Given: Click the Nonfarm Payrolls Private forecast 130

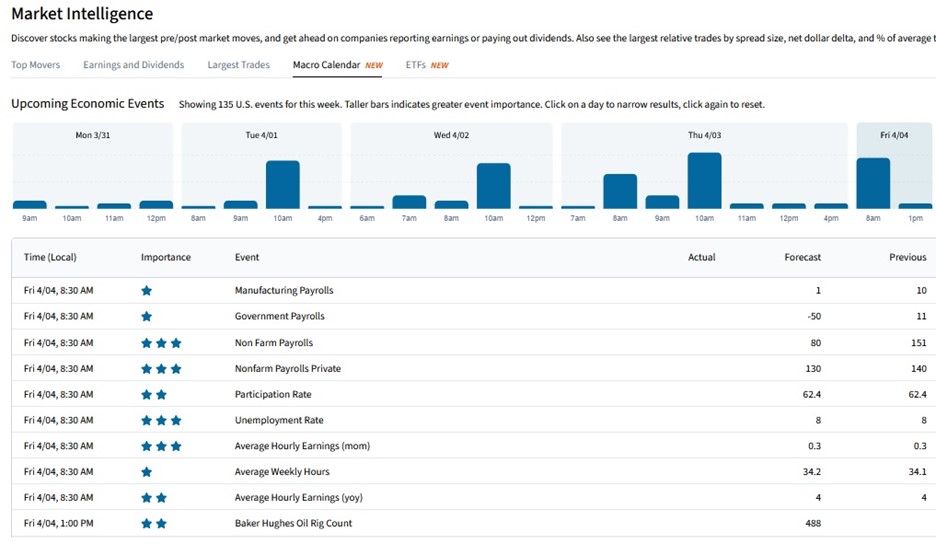Looking at the screenshot, I should [x=813, y=368].
